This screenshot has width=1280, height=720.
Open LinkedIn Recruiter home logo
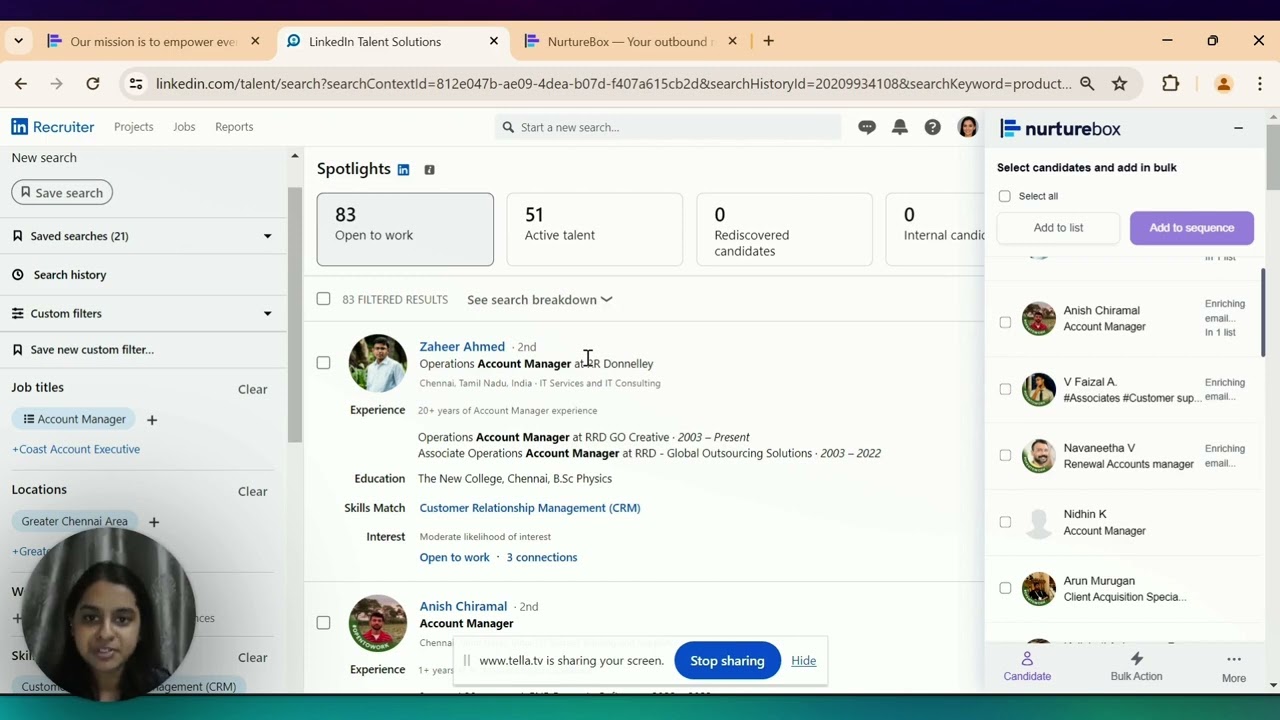pos(52,127)
